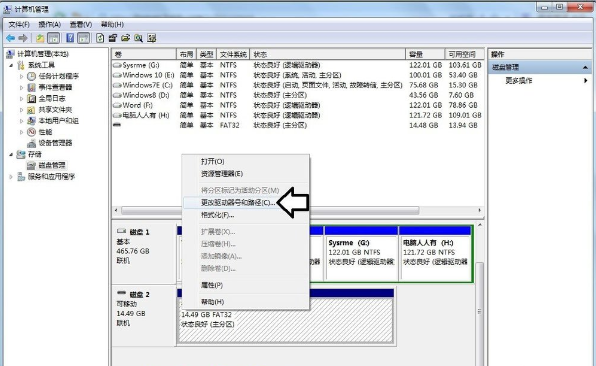The height and width of the screenshot is (366, 596).
Task: Expand the 服务和应用程序 tree node
Action: (x=11, y=176)
